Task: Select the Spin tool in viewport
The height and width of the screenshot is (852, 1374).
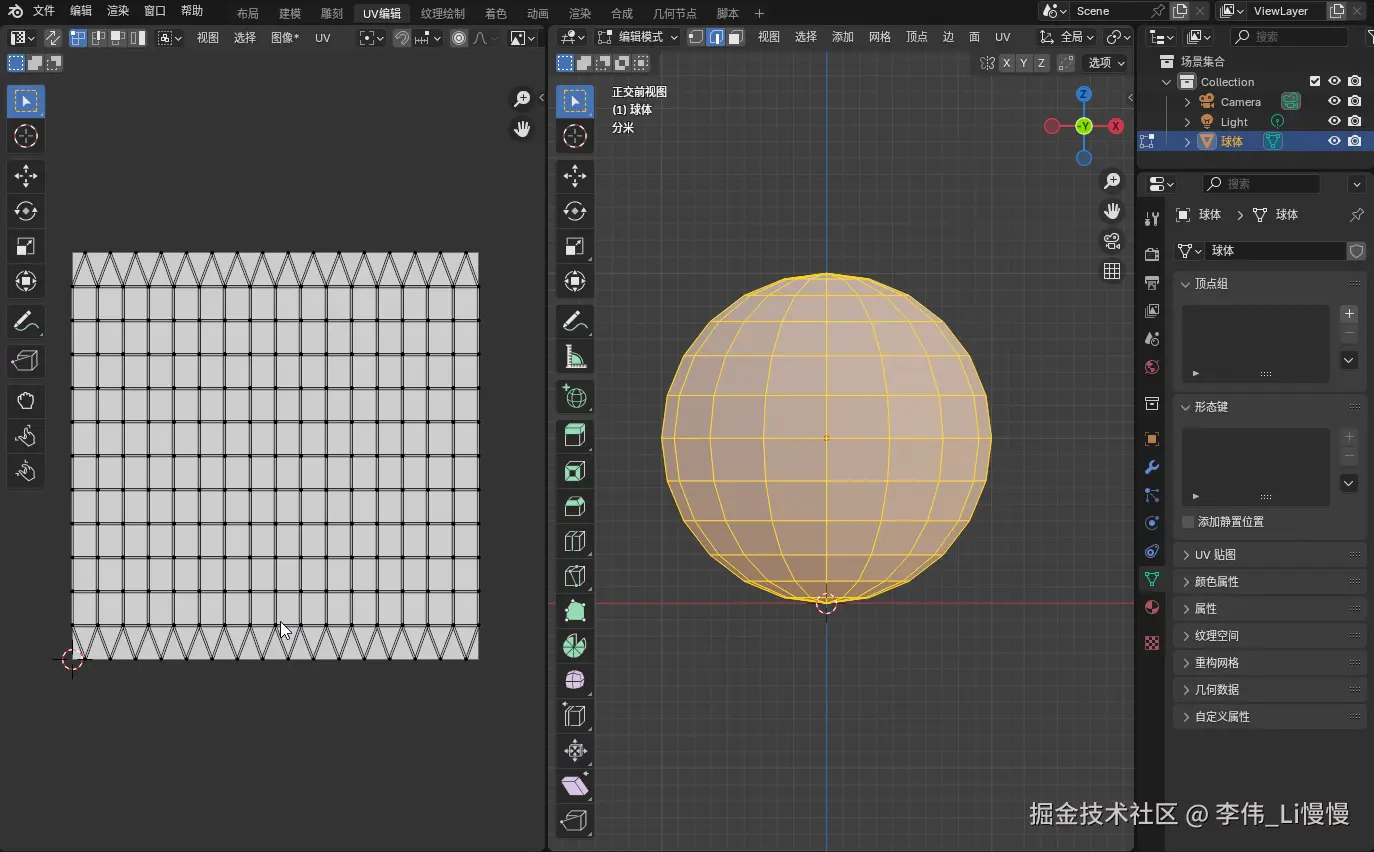Action: click(x=575, y=646)
